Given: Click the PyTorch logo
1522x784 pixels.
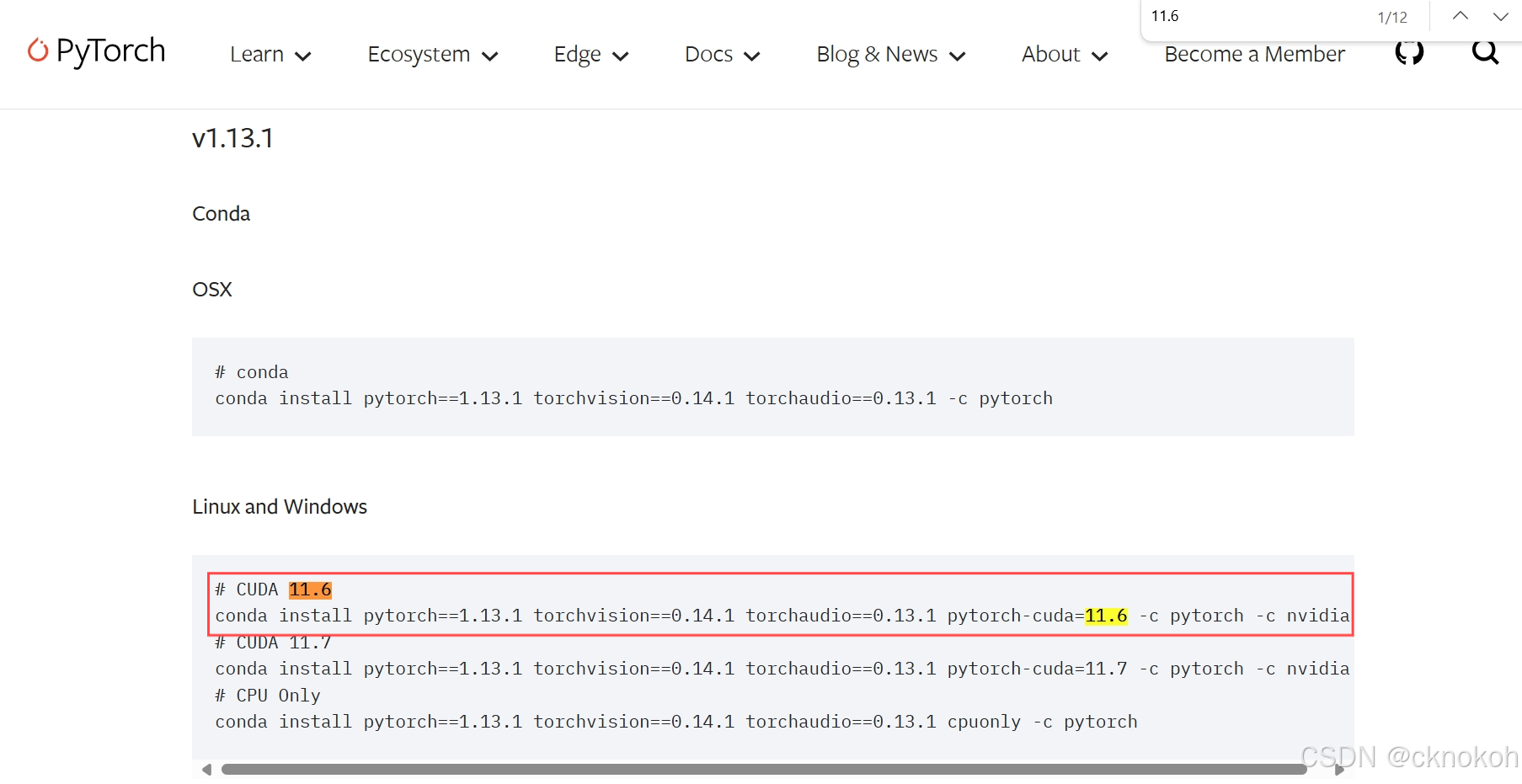Looking at the screenshot, I should coord(96,51).
